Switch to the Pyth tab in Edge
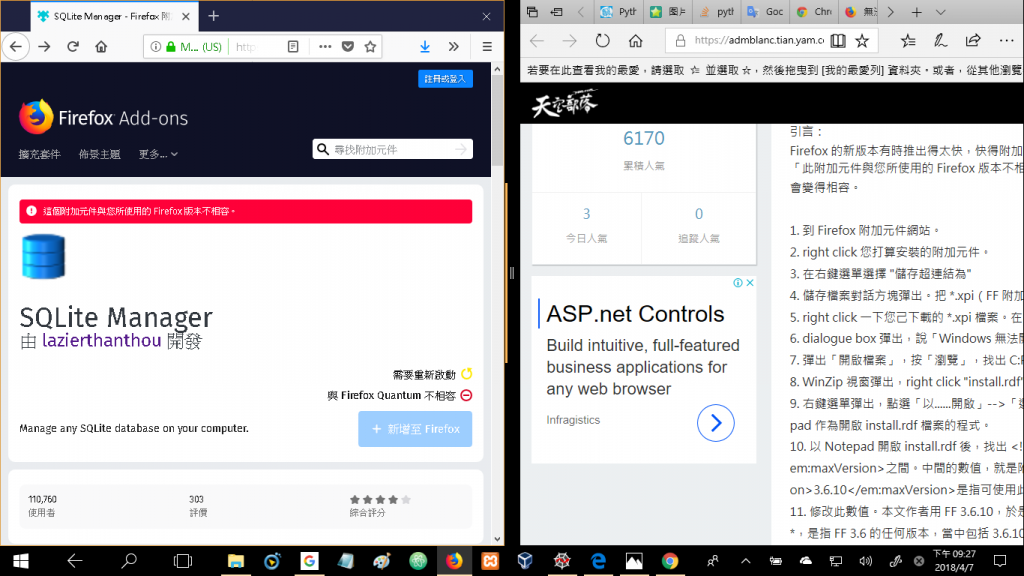This screenshot has height=576, width=1024. pyautogui.click(x=618, y=12)
